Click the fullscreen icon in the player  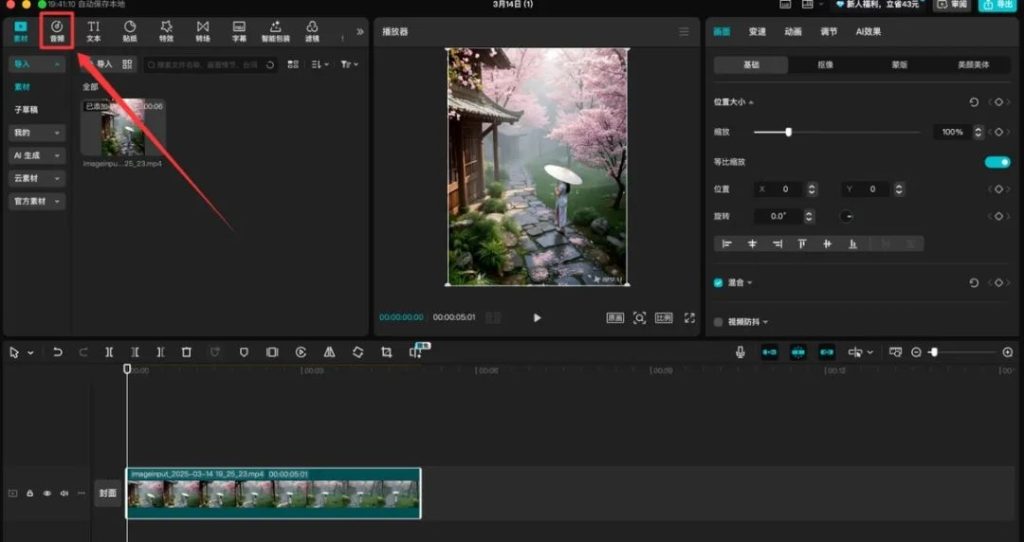click(689, 318)
